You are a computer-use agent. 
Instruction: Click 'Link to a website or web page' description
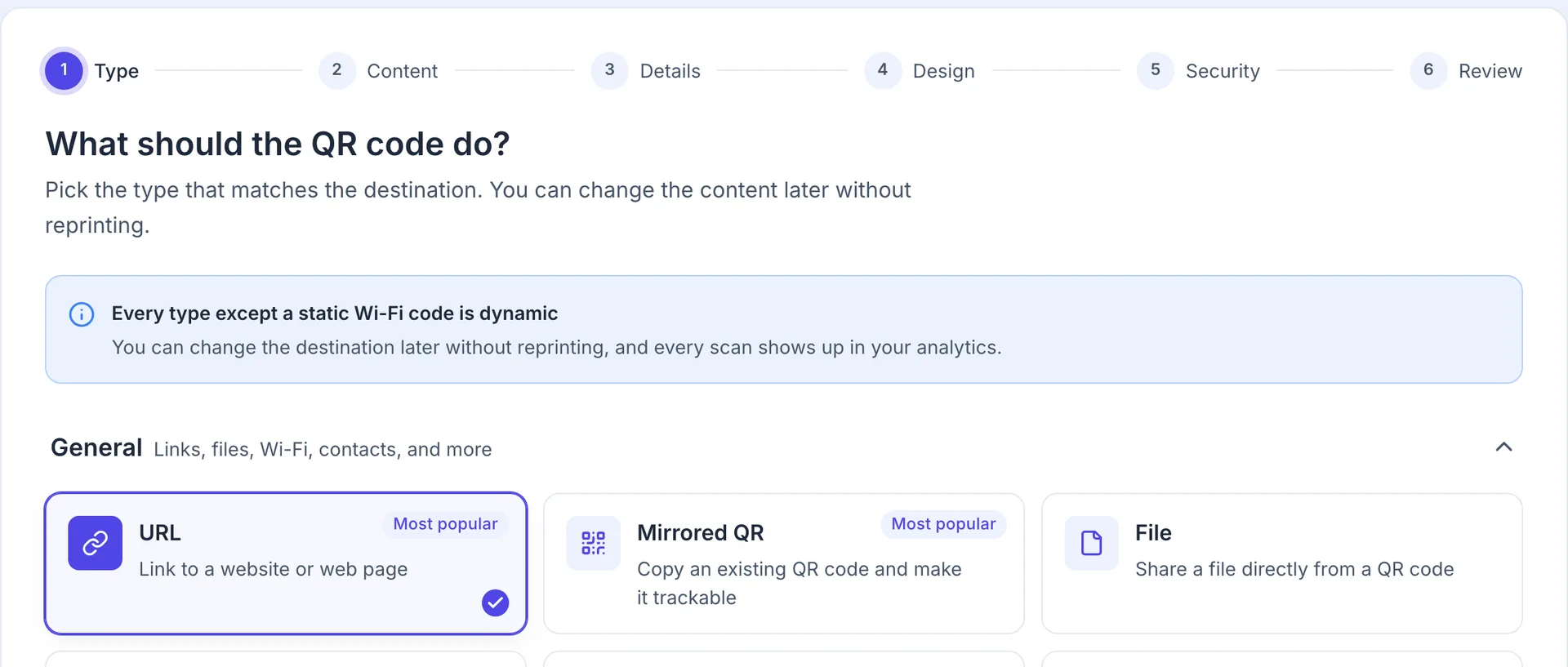point(273,570)
